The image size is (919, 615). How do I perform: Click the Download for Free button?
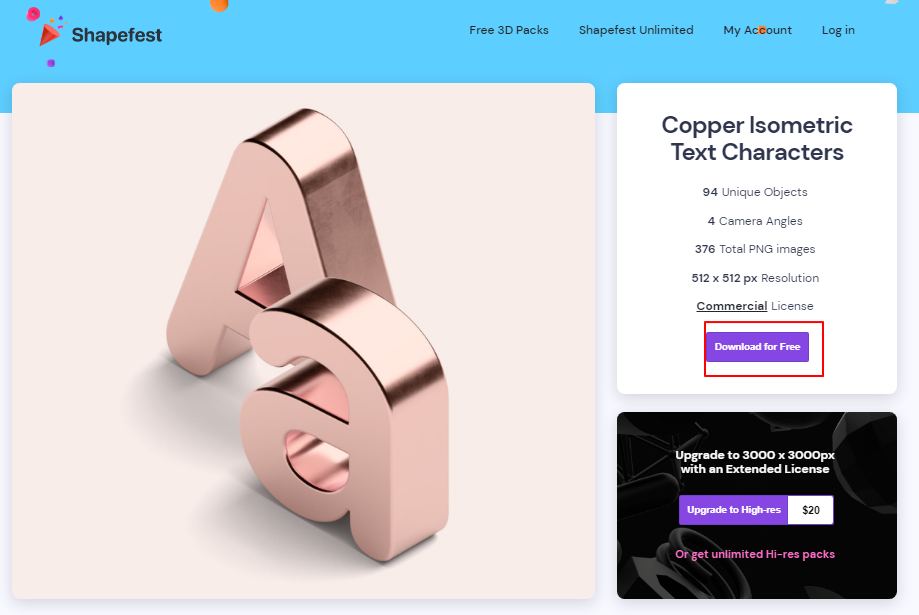point(757,346)
